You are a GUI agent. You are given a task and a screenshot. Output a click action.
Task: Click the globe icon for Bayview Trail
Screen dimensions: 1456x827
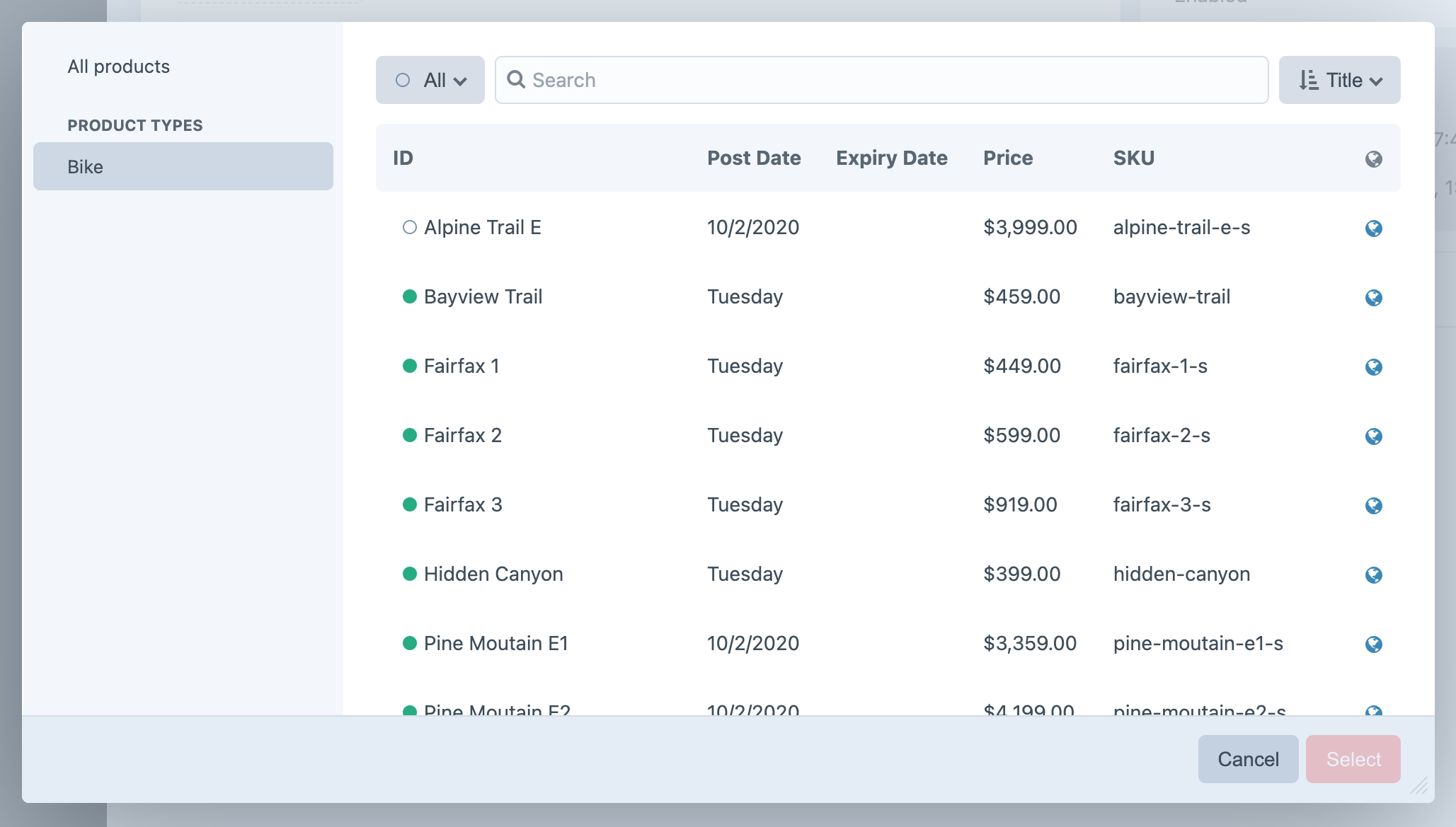[x=1374, y=297]
